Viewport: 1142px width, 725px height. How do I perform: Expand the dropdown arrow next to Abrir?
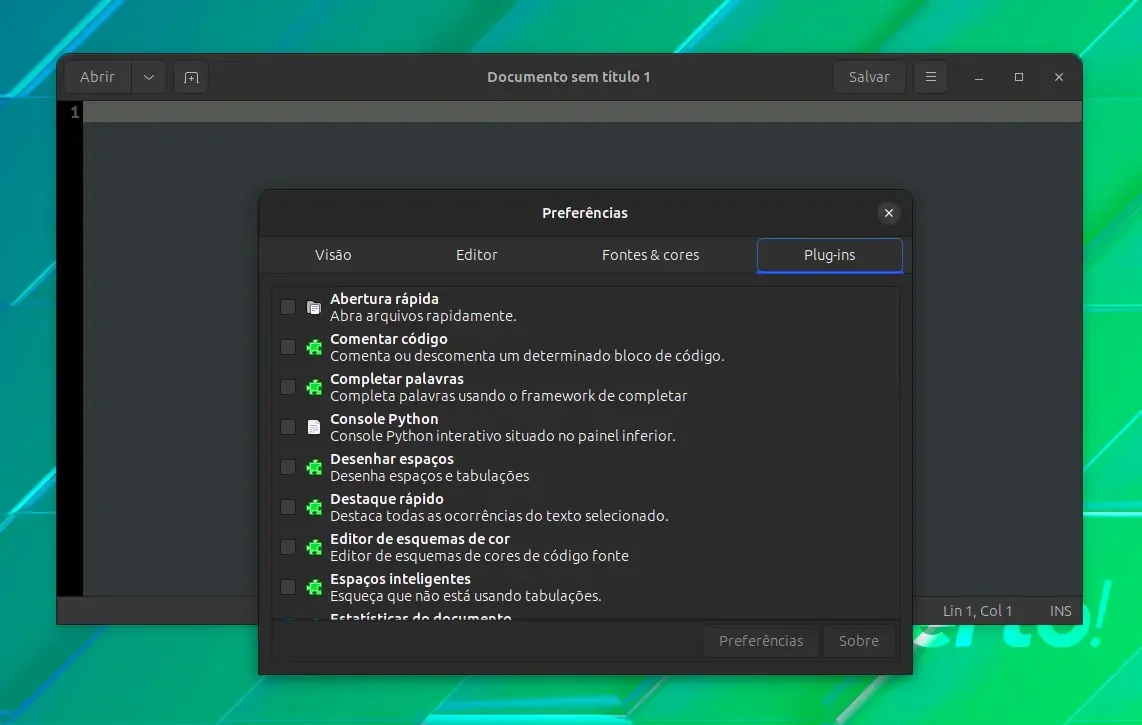pyautogui.click(x=149, y=77)
